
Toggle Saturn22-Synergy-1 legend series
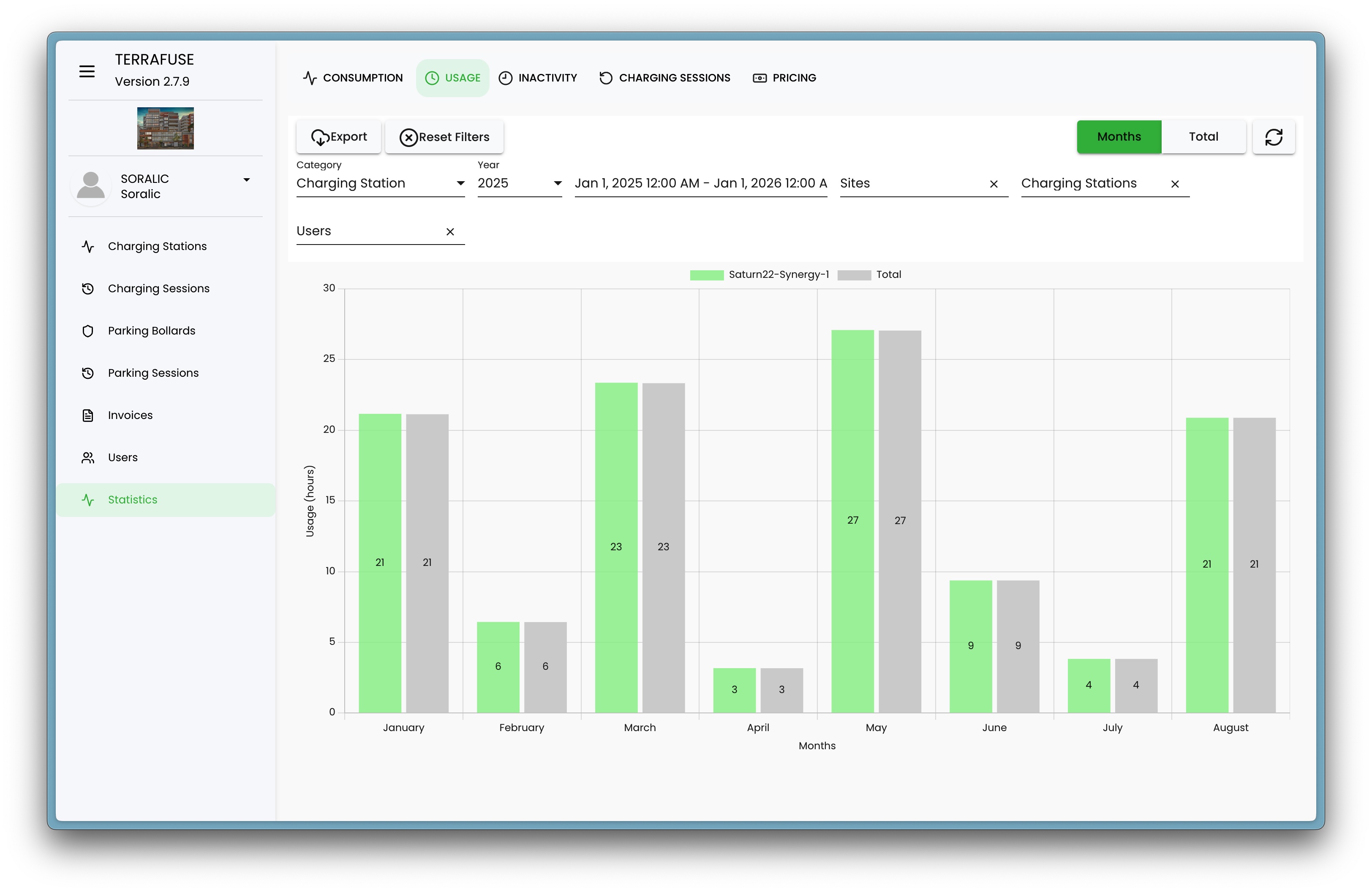click(x=759, y=275)
